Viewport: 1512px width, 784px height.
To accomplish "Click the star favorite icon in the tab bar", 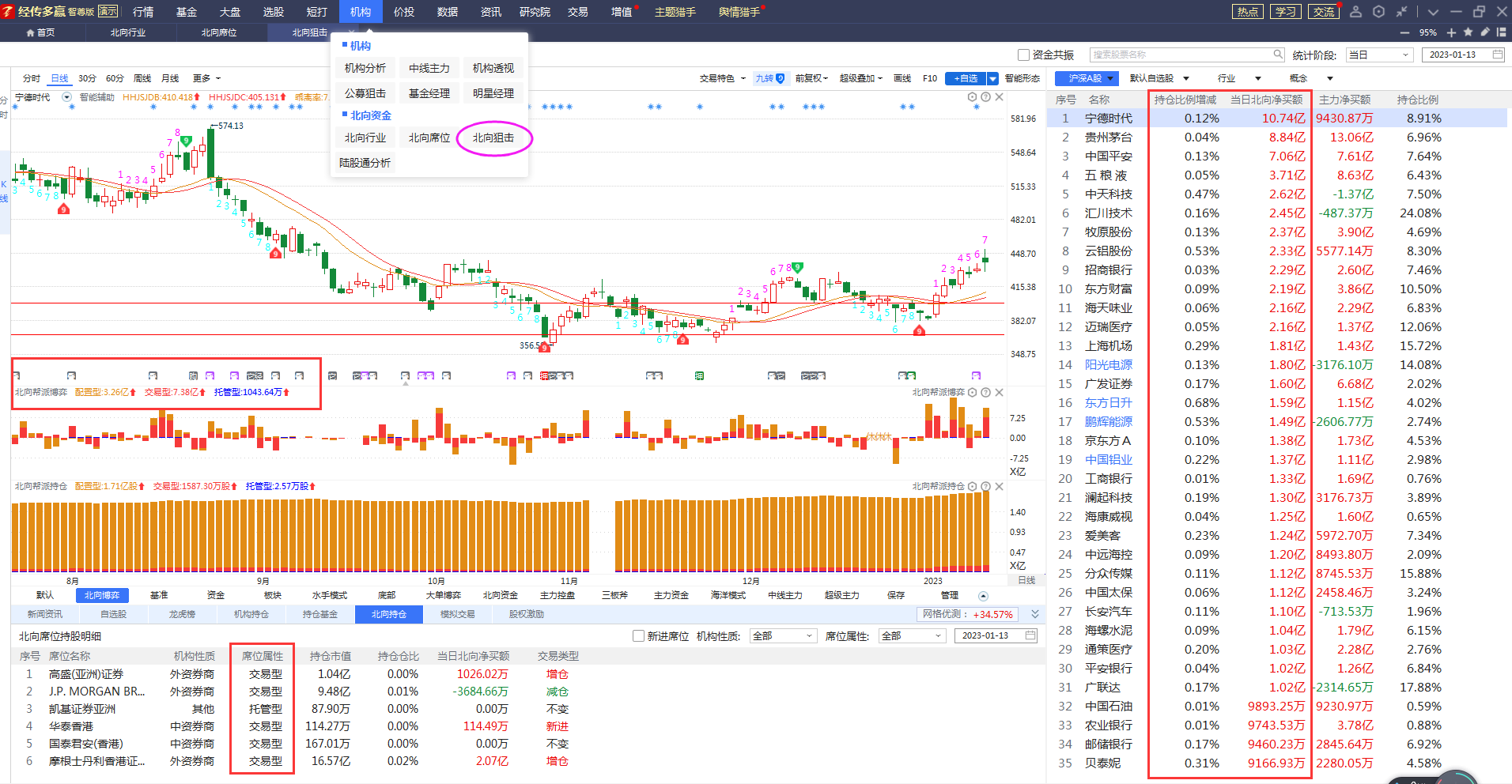I will click(1468, 32).
